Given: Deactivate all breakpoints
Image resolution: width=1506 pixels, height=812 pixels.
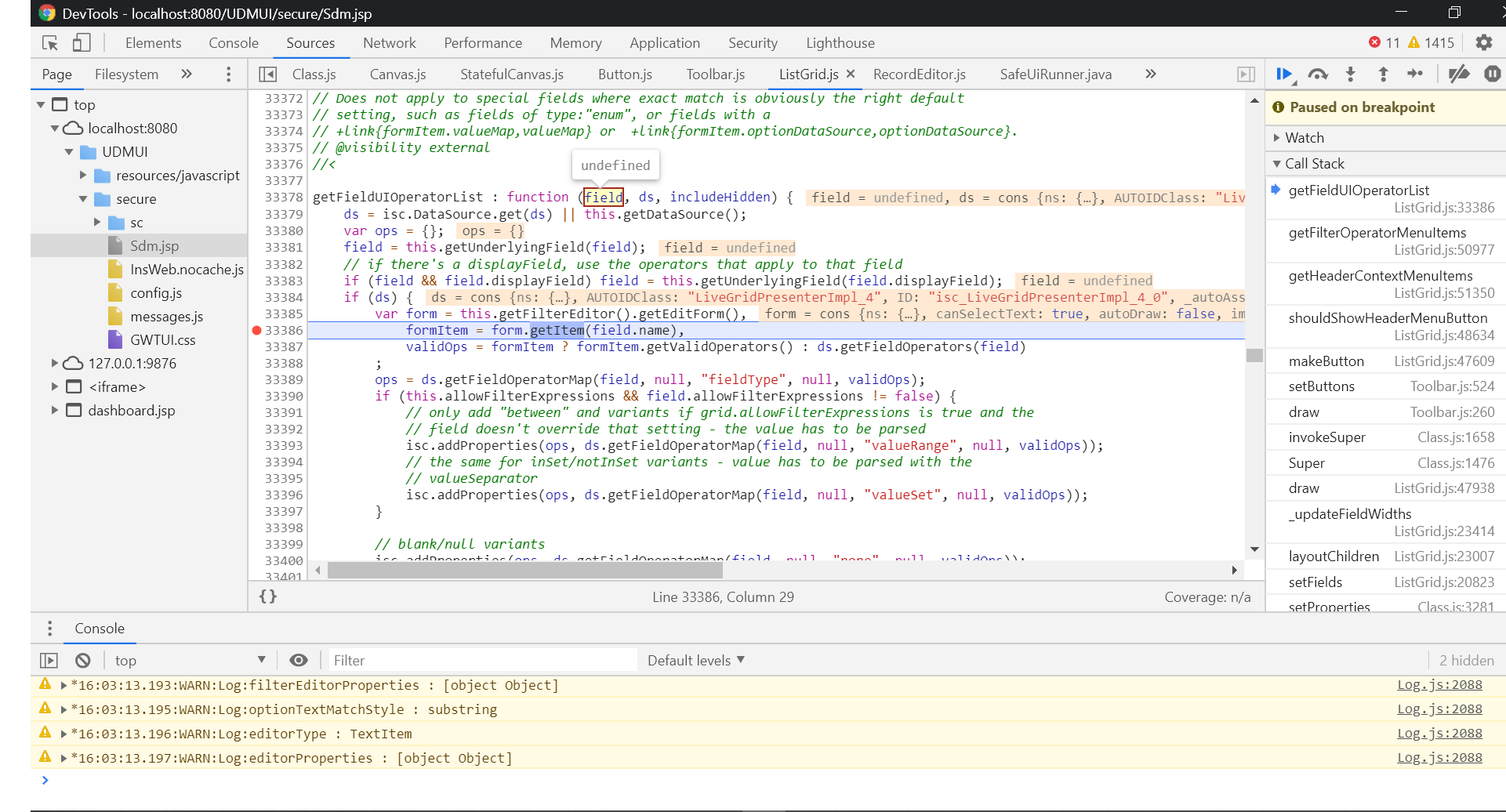Looking at the screenshot, I should pyautogui.click(x=1458, y=74).
